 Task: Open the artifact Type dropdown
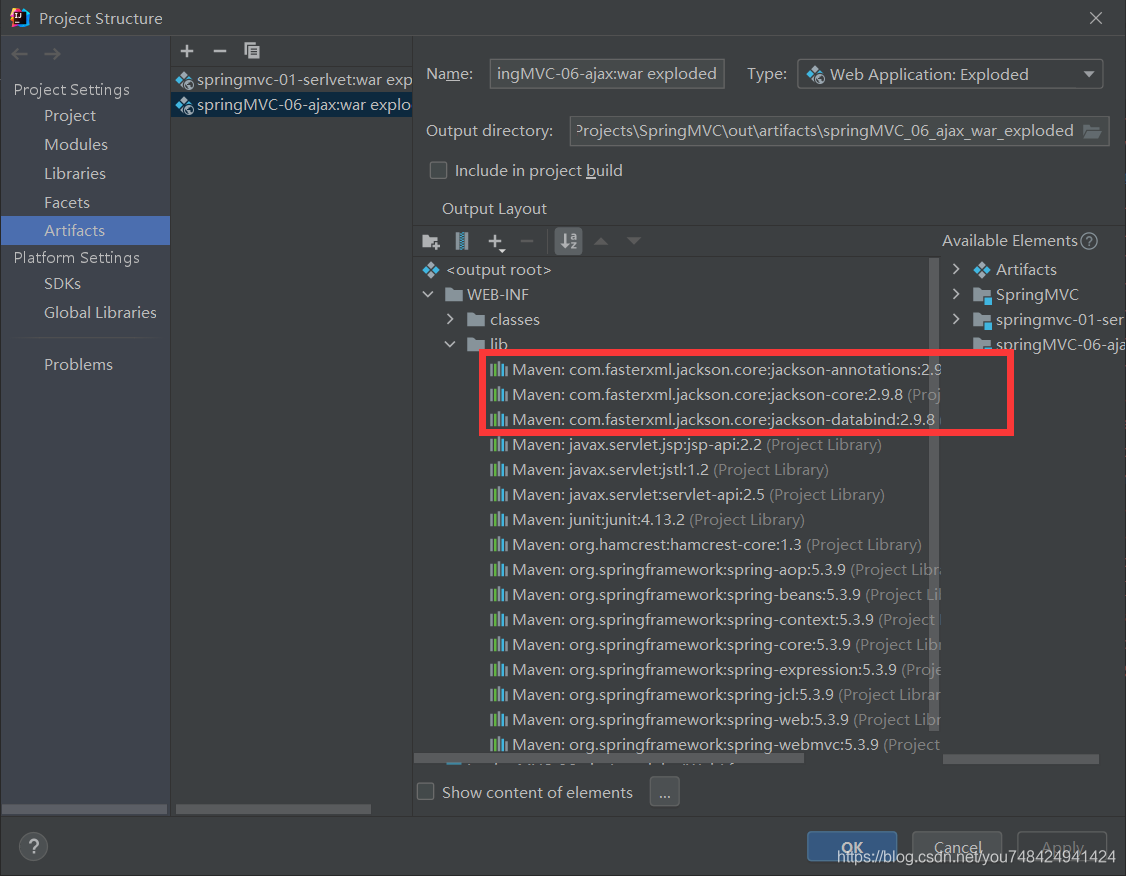[950, 74]
